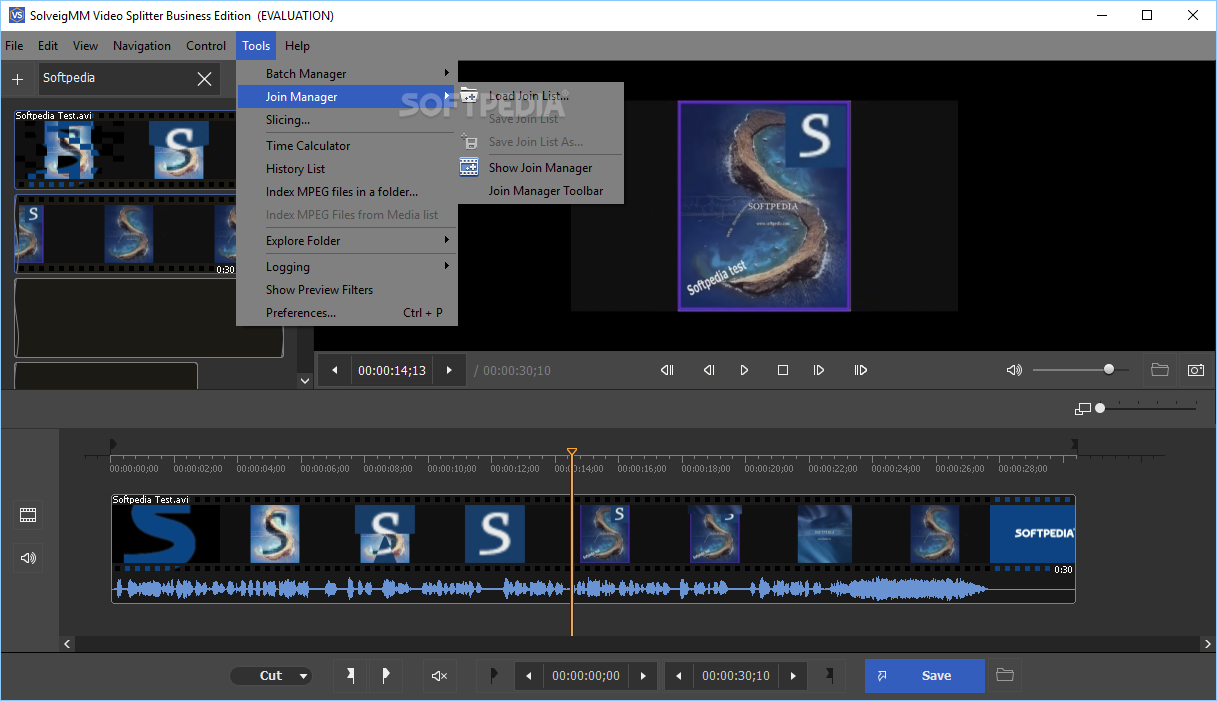Increase the fragment end time 00:00:30;10
The image size is (1217, 701).
(793, 676)
